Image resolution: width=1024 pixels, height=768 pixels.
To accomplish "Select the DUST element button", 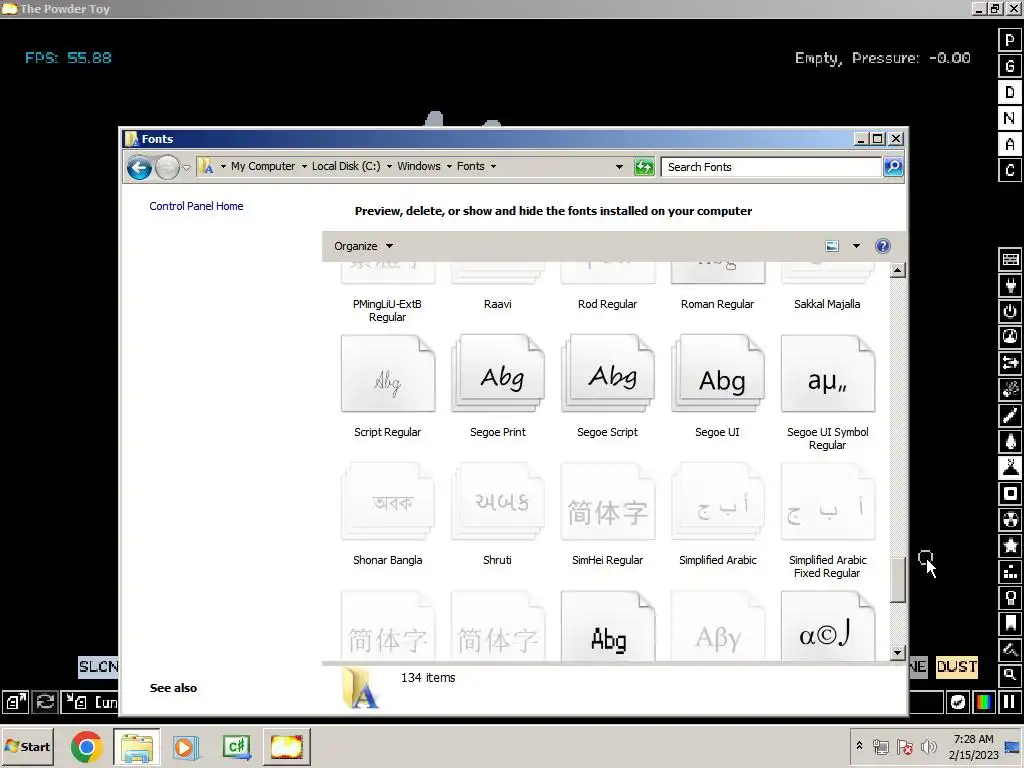I will click(957, 667).
